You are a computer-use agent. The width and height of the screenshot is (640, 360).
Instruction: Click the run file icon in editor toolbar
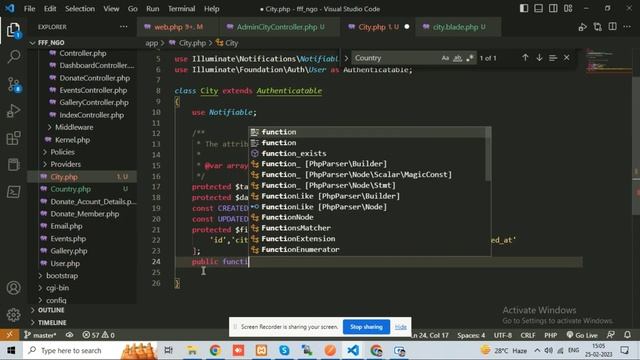pyautogui.click(x=582, y=27)
